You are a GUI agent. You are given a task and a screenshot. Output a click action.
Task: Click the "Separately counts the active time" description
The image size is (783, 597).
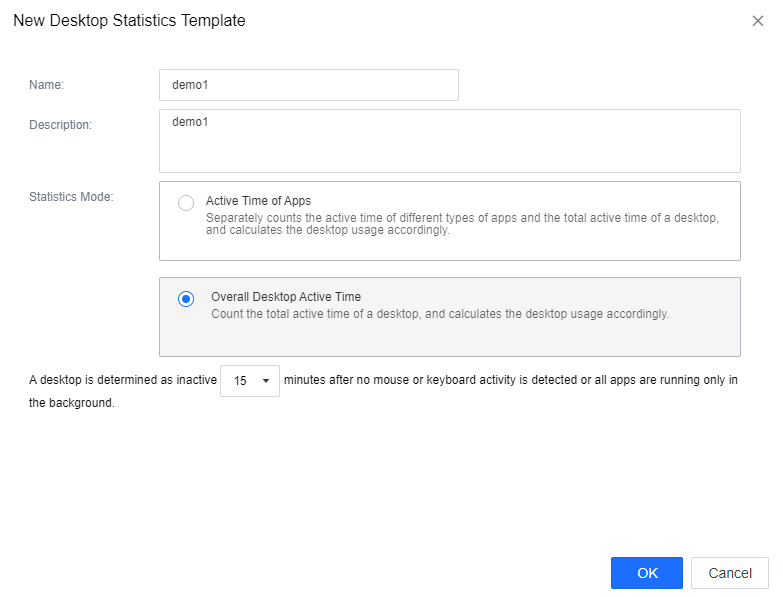tap(461, 223)
